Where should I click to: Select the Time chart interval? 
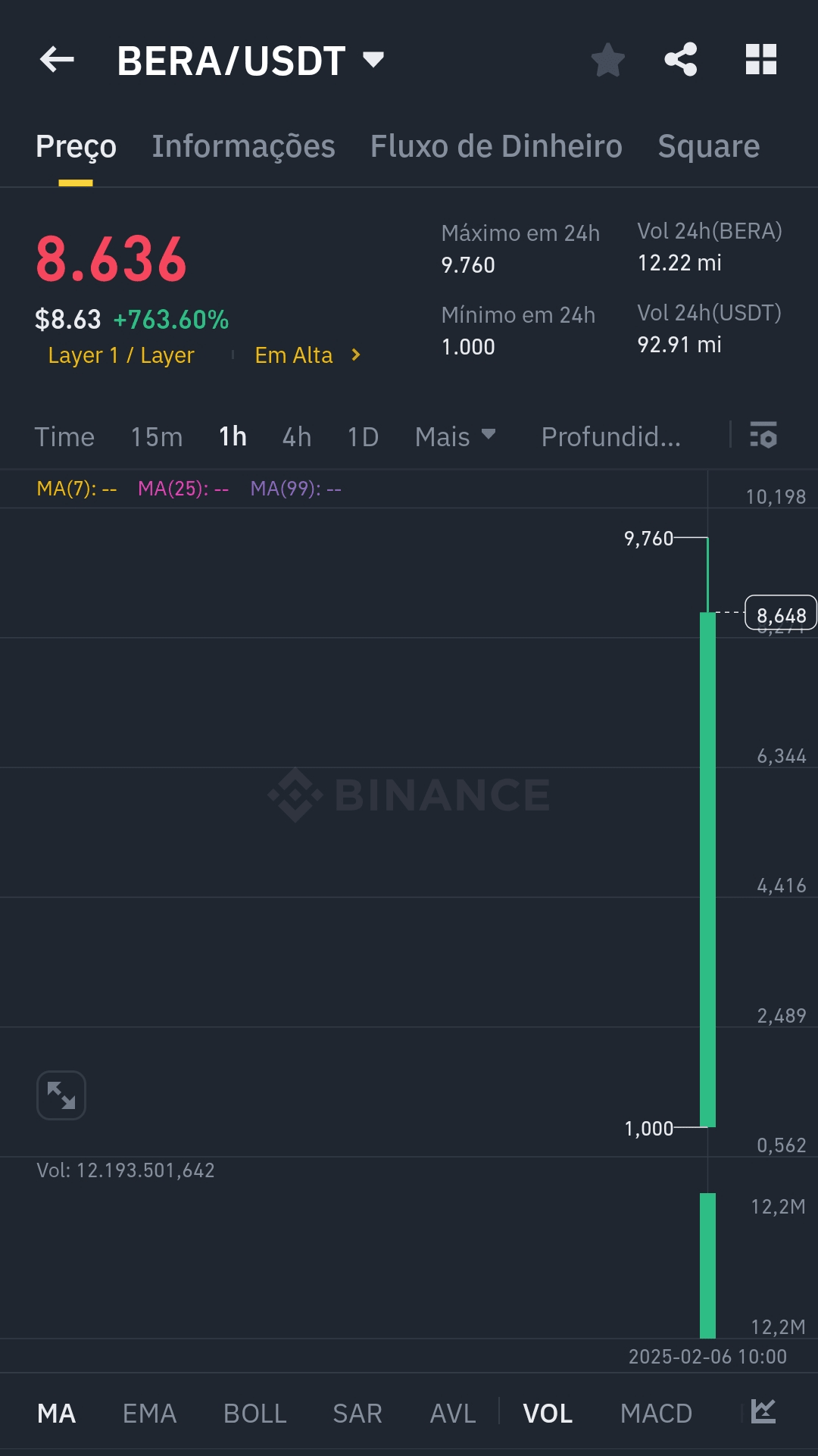[x=64, y=437]
